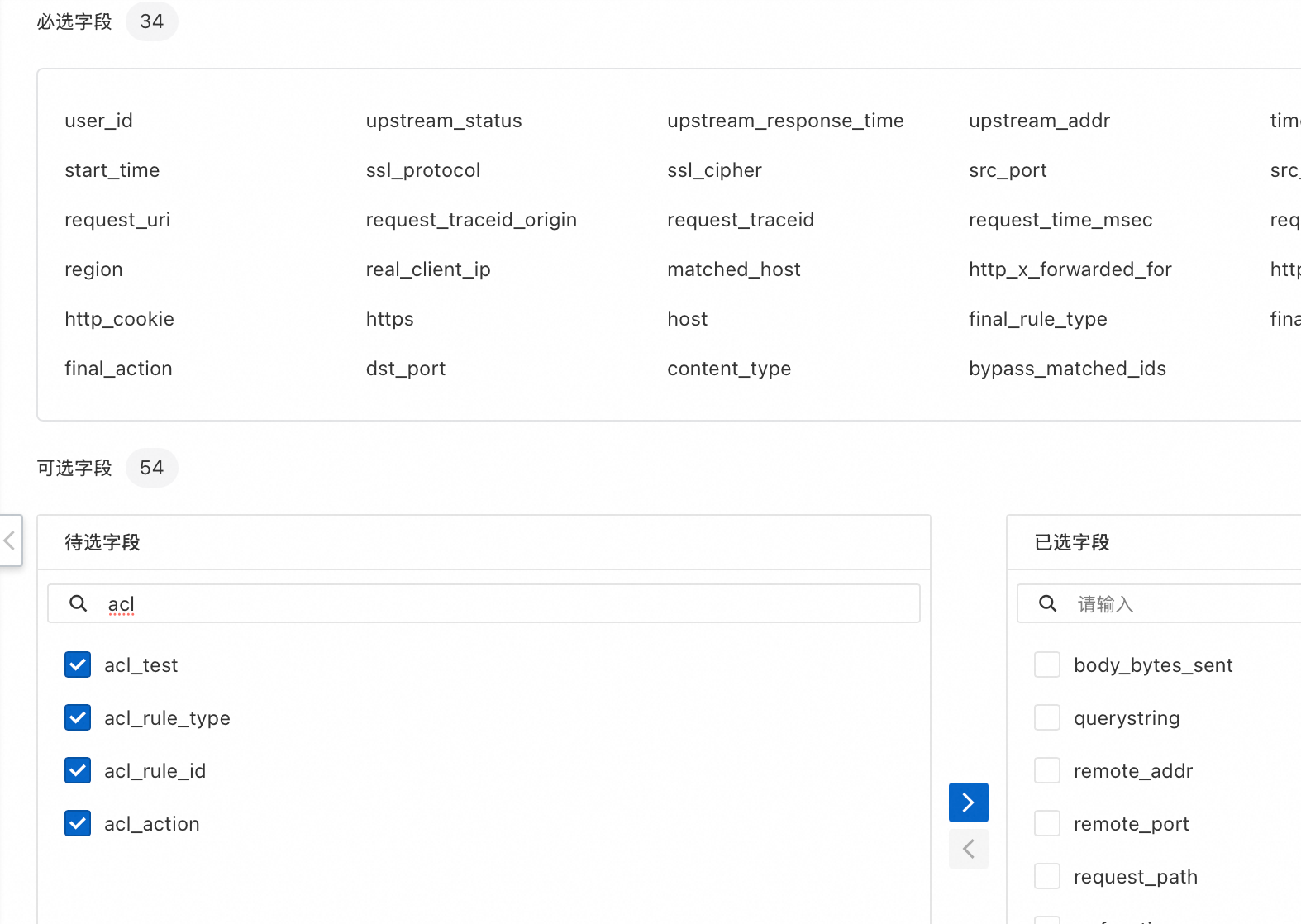1301x924 pixels.
Task: Click the optional fields count badge 54
Action: click(152, 468)
